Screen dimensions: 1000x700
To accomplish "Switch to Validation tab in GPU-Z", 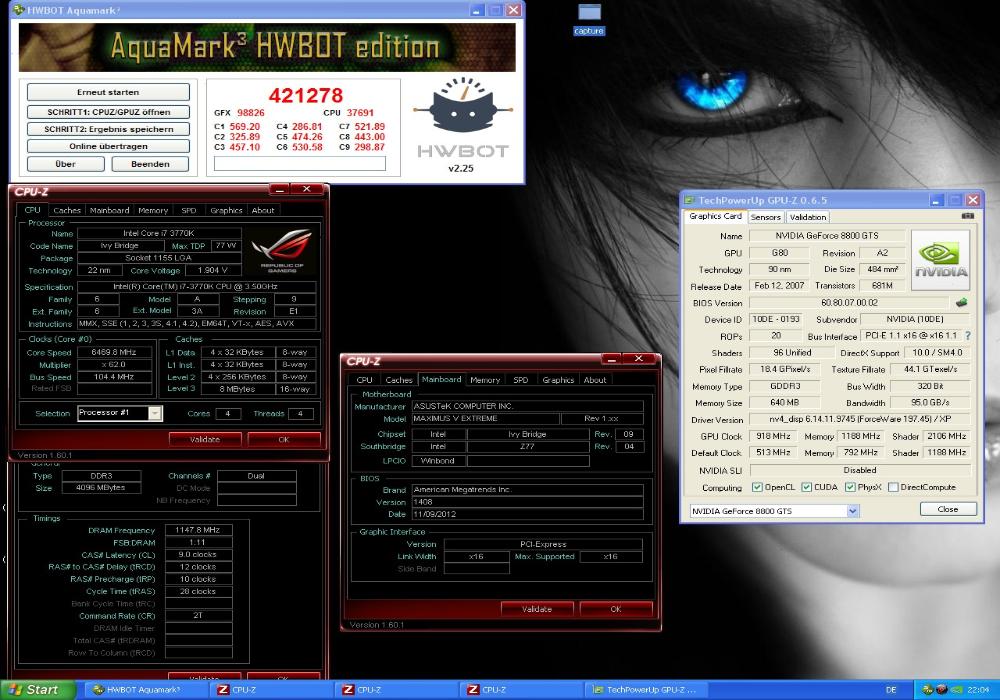I will coord(807,217).
